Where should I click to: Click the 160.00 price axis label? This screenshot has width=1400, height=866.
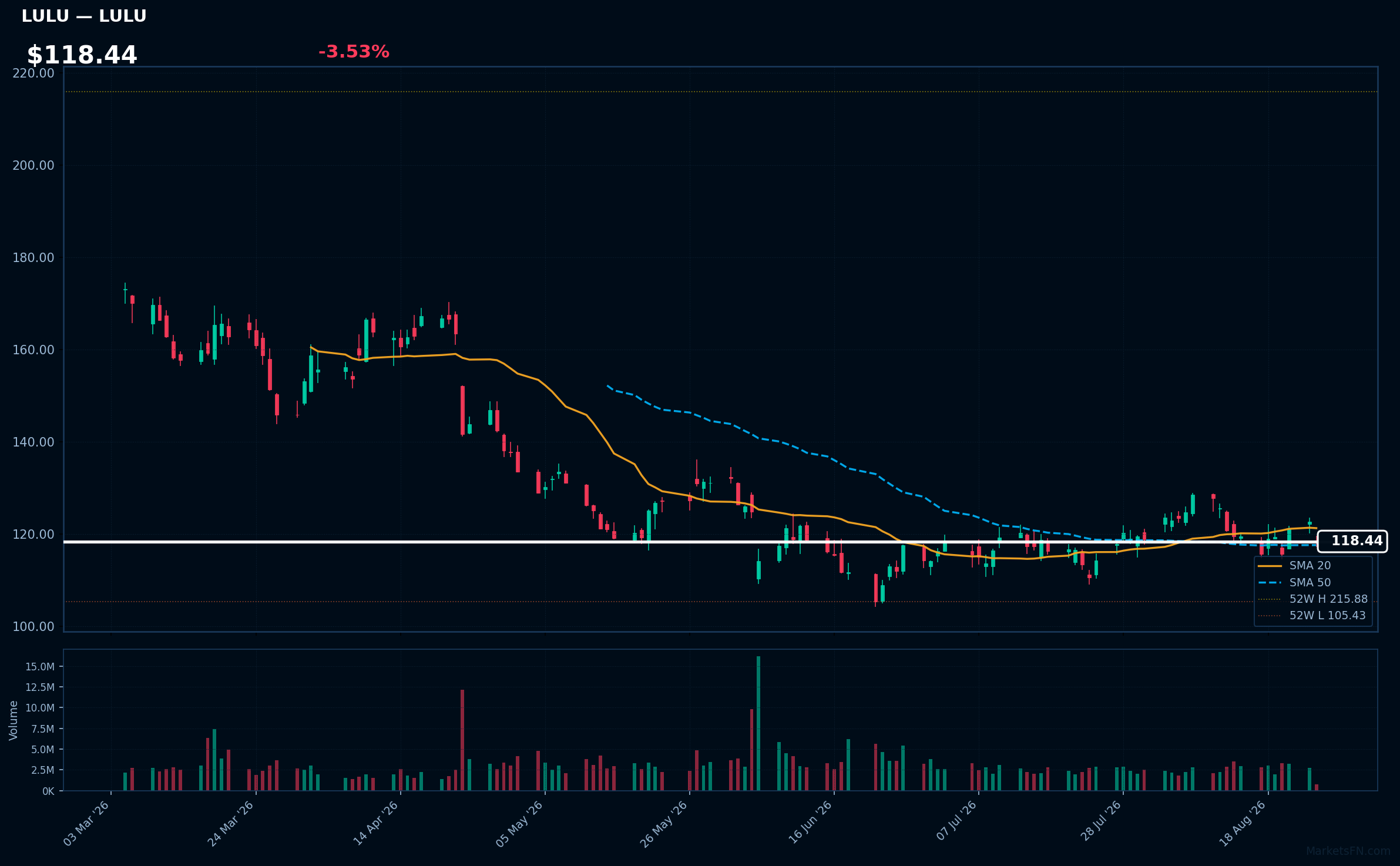pos(33,350)
